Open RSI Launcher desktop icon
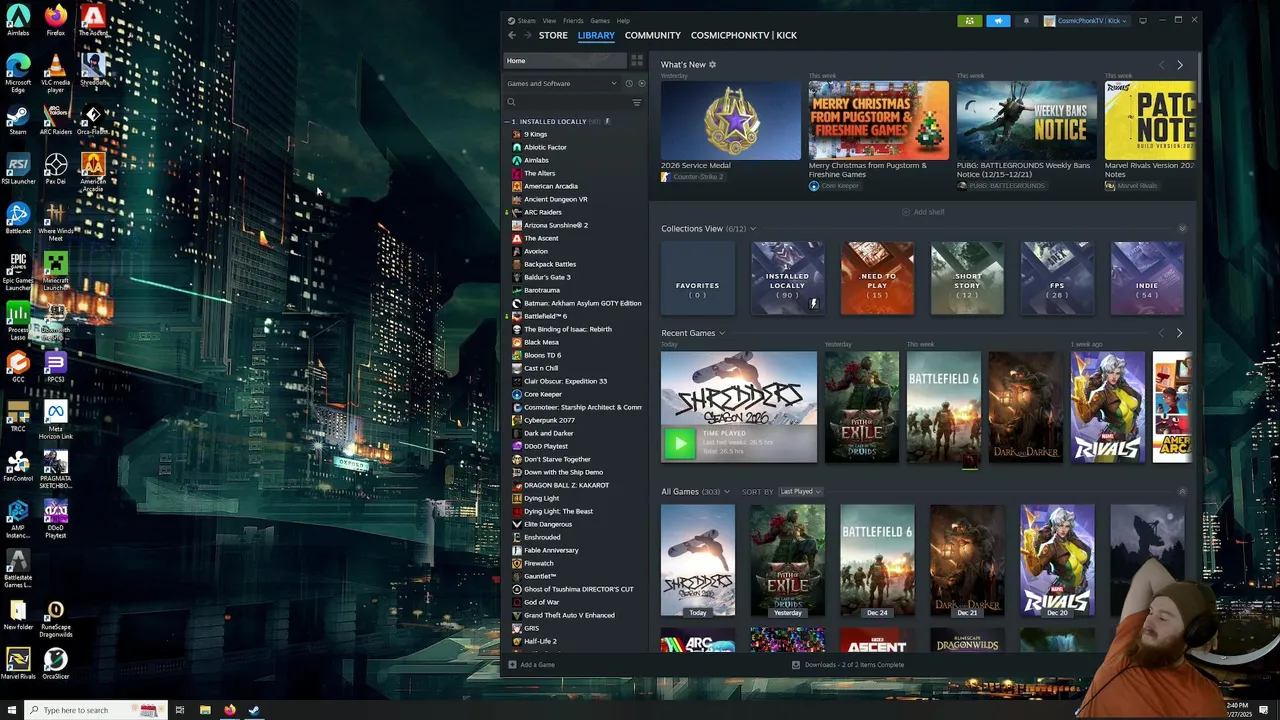The image size is (1280, 720). (18, 169)
